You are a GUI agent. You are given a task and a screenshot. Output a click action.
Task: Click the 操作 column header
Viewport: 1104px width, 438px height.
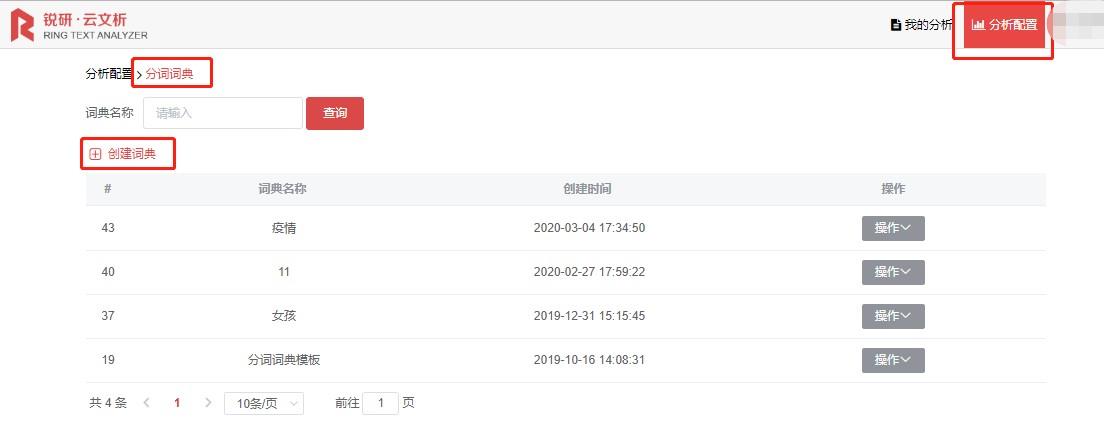893,189
